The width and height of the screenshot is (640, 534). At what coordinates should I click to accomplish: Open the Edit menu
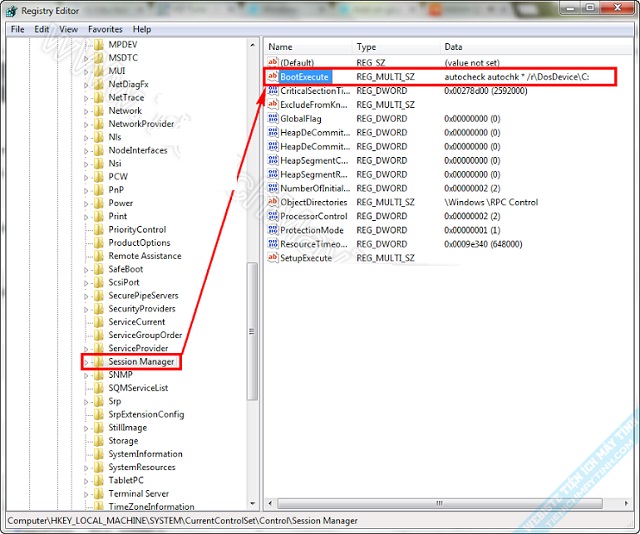(42, 29)
